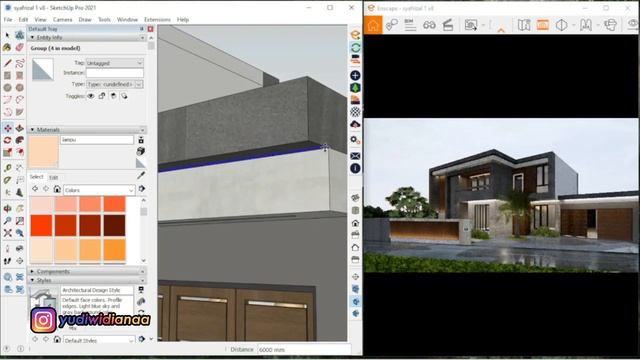This screenshot has height=360, width=640.
Task: Pick the dark brown color swatch
Action: [x=114, y=225]
